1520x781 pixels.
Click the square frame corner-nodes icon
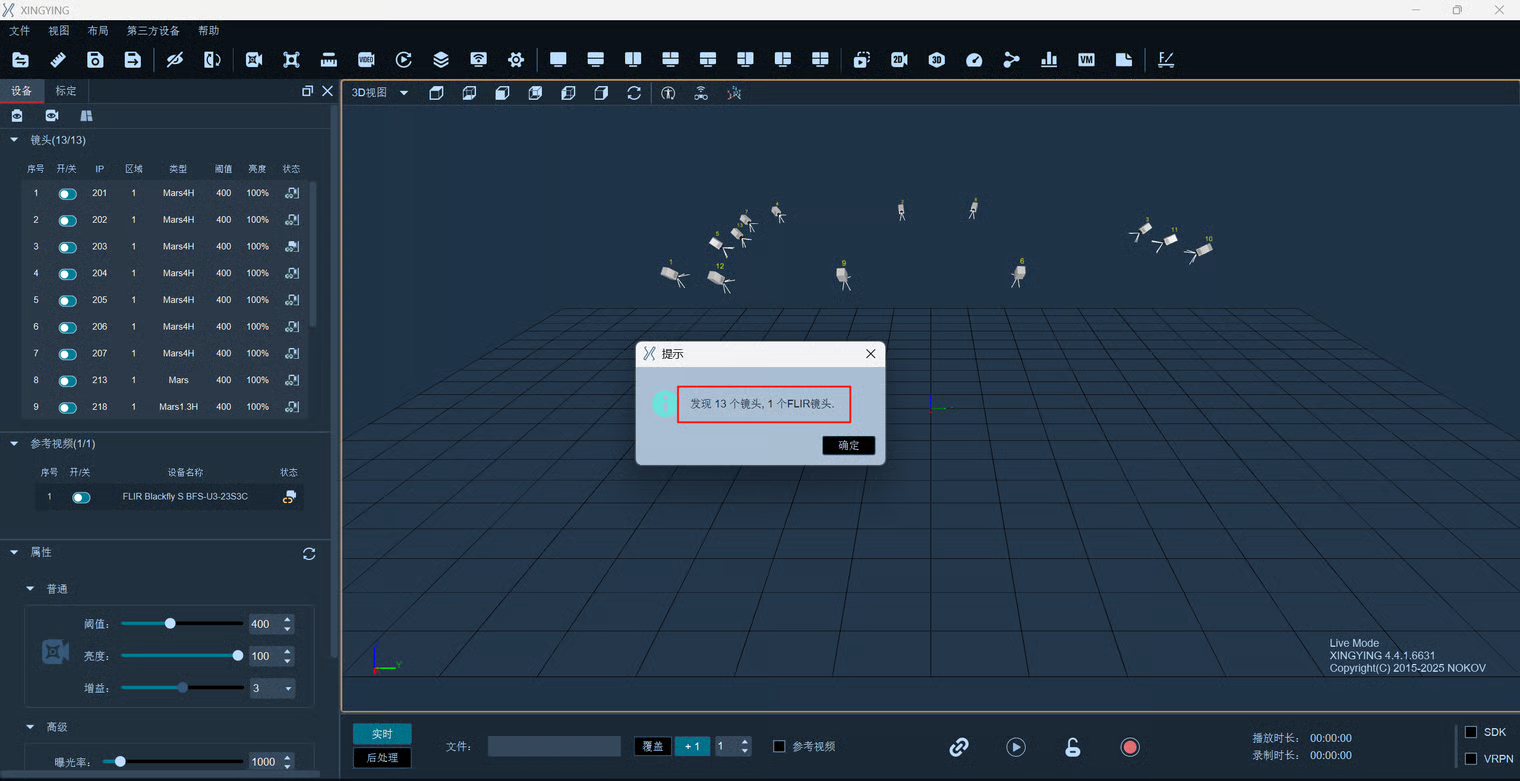(x=291, y=60)
